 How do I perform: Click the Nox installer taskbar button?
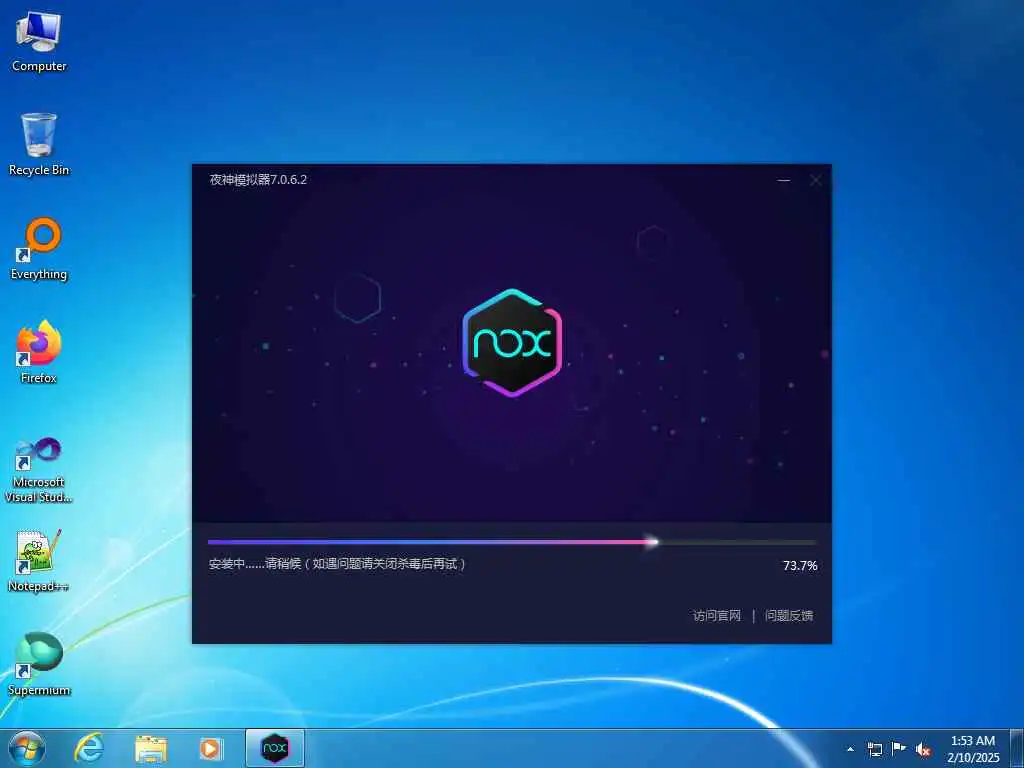(x=275, y=748)
